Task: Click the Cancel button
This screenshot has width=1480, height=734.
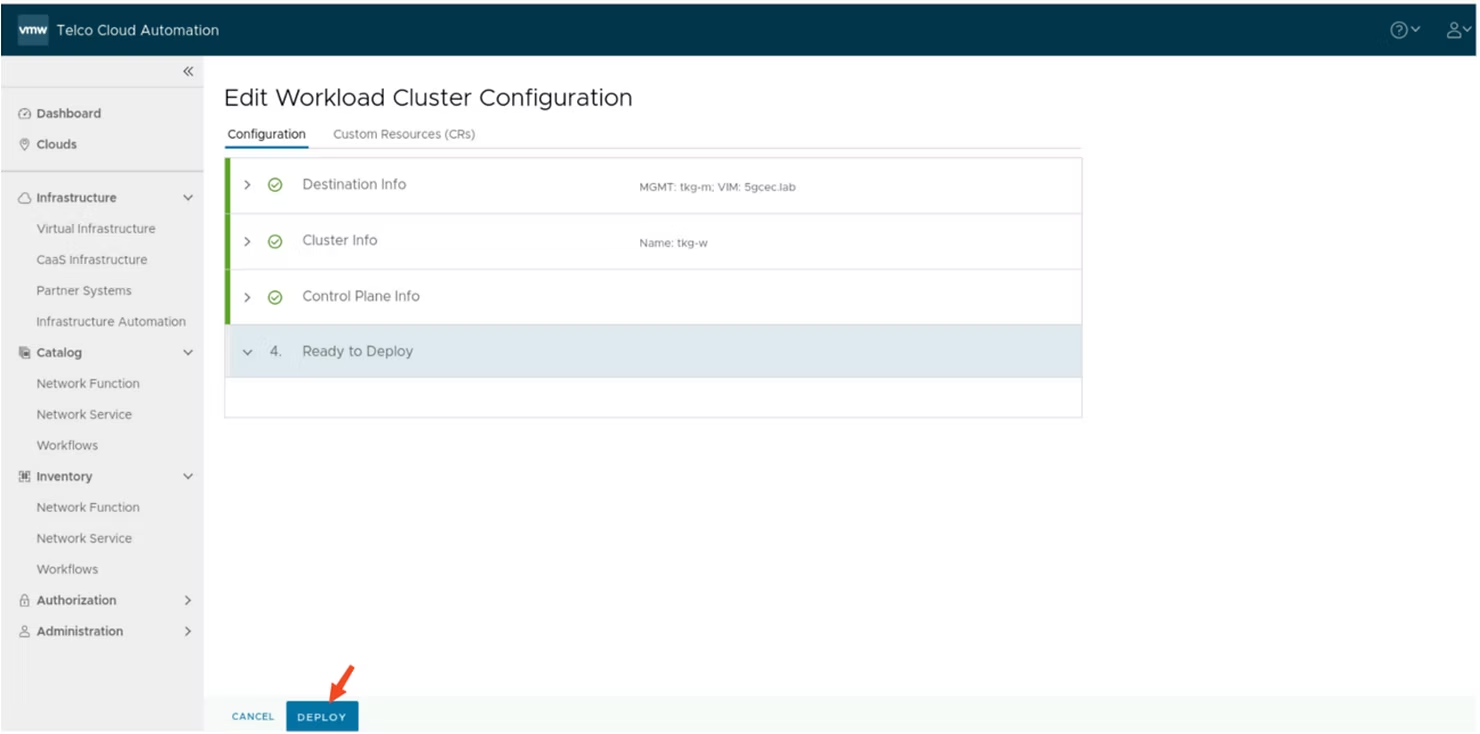Action: pyautogui.click(x=252, y=717)
